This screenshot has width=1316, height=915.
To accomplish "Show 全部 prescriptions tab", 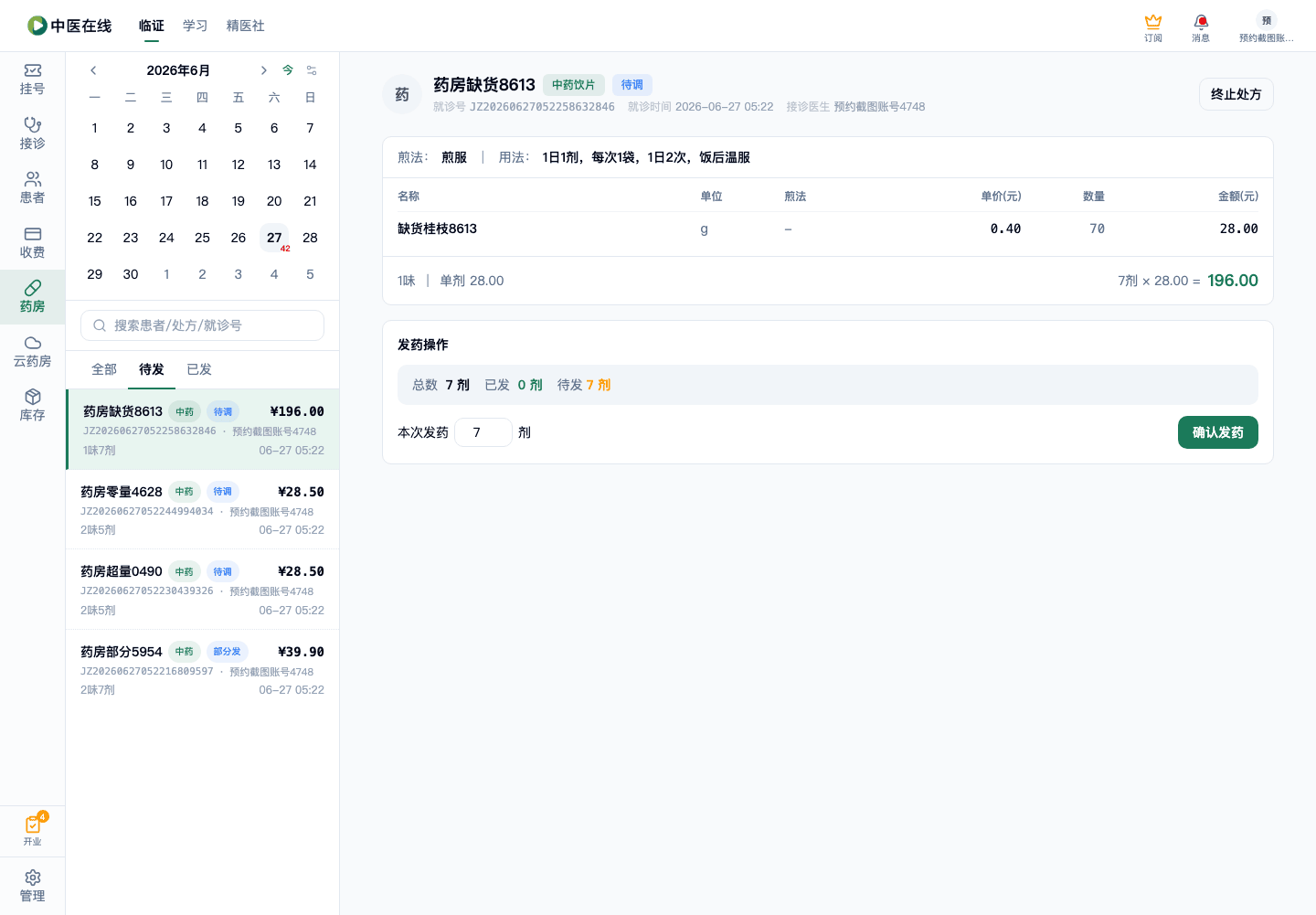I will click(x=104, y=369).
